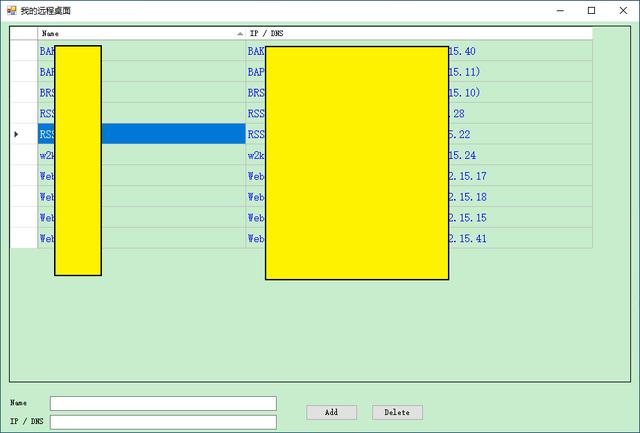Maximize the 我的远程桌面 window

591,11
